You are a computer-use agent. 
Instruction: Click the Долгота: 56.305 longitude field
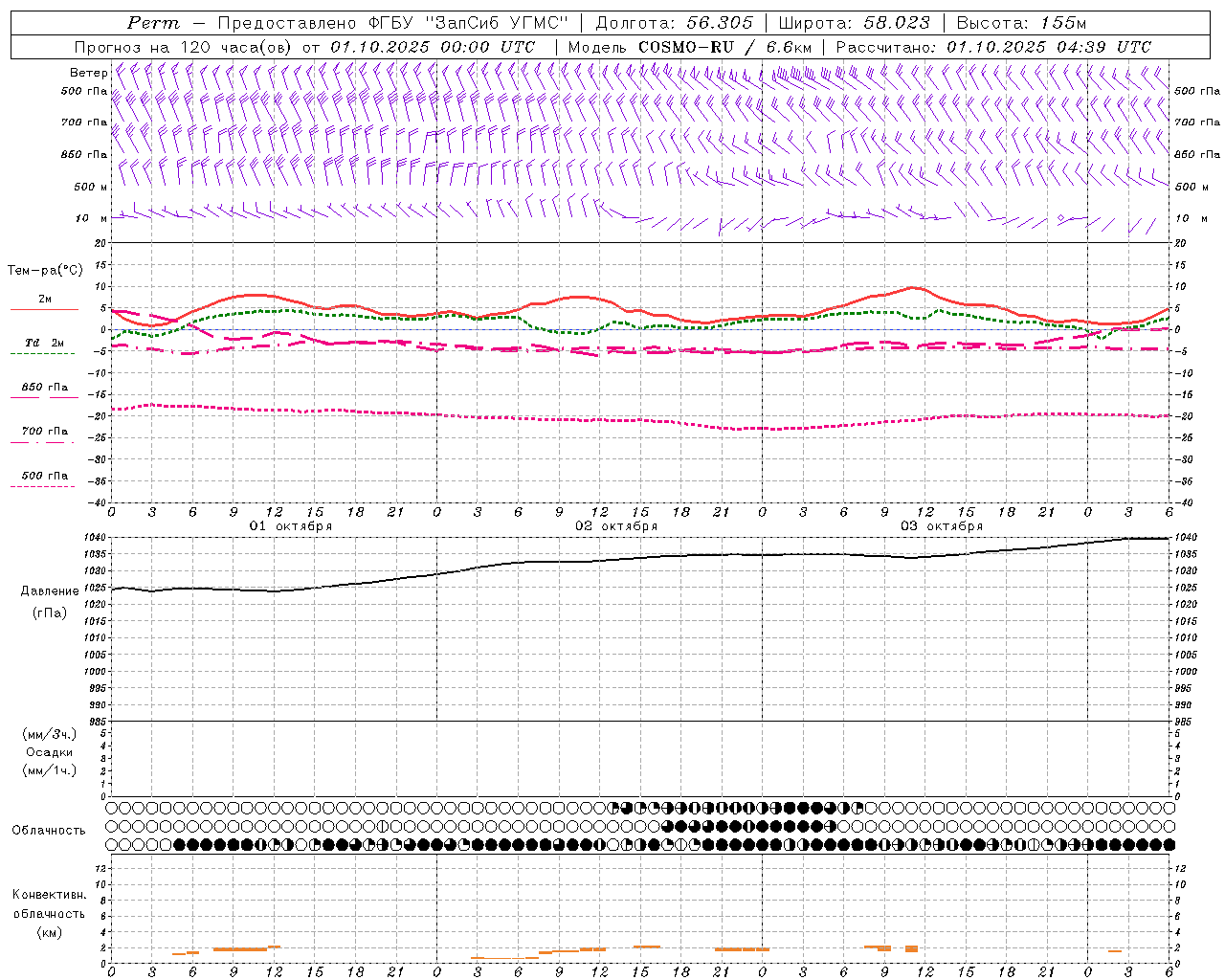[674, 23]
